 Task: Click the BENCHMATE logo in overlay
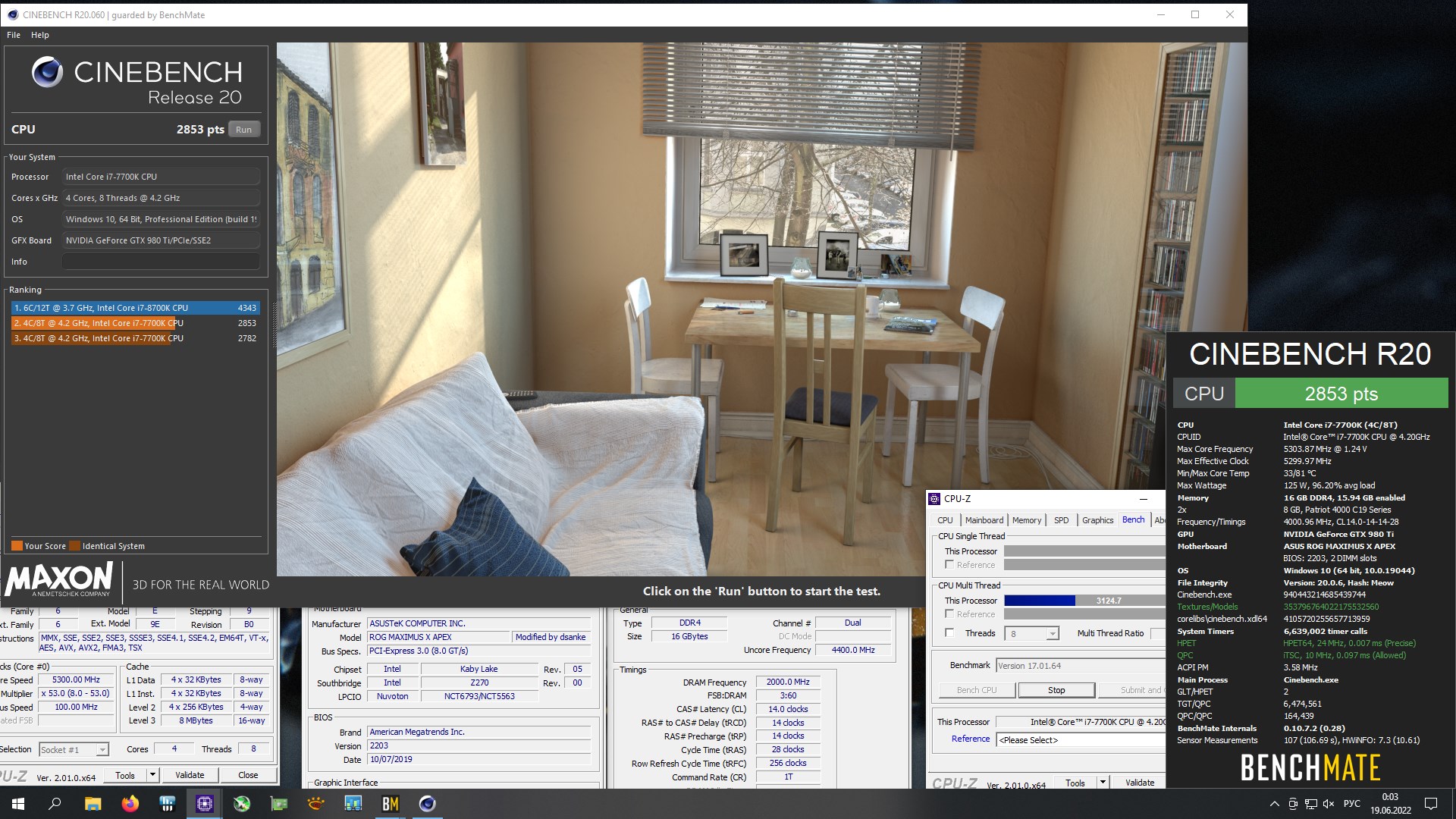click(1310, 768)
